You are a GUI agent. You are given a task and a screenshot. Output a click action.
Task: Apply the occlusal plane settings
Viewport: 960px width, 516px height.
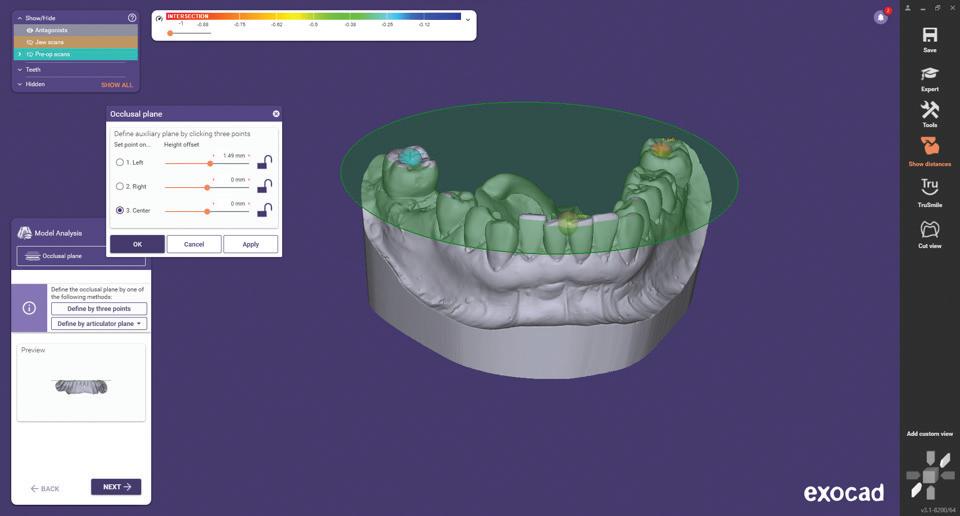(250, 244)
